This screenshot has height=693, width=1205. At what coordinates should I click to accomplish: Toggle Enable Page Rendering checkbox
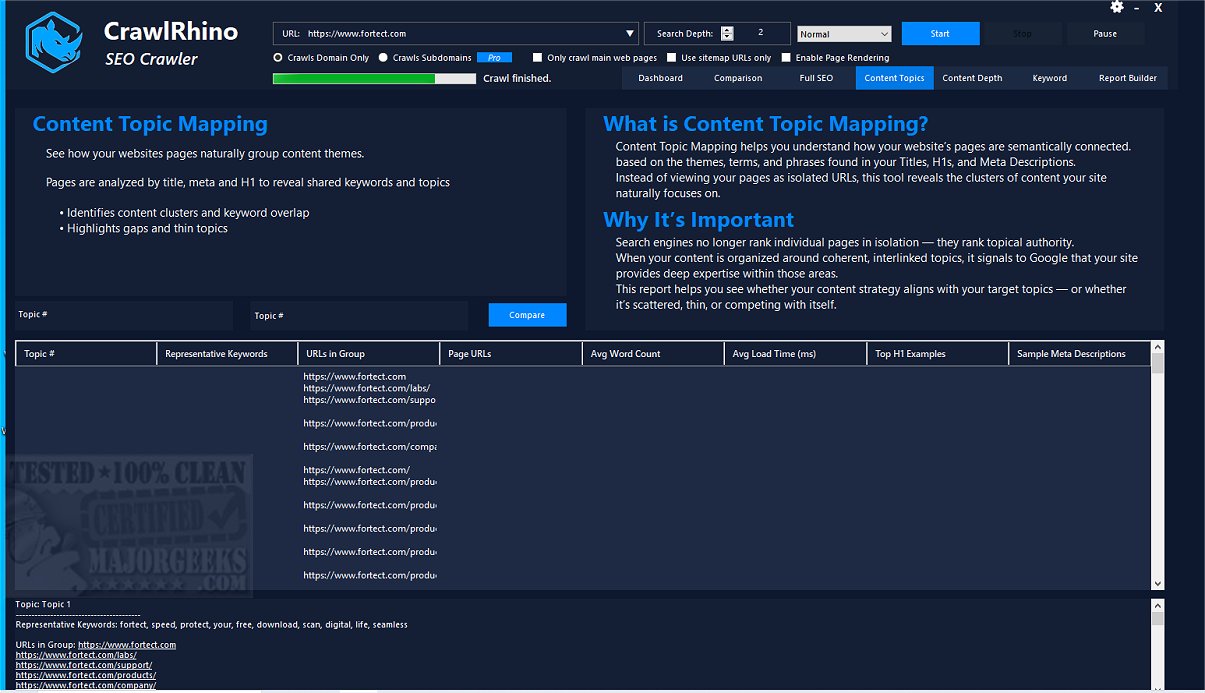[786, 58]
